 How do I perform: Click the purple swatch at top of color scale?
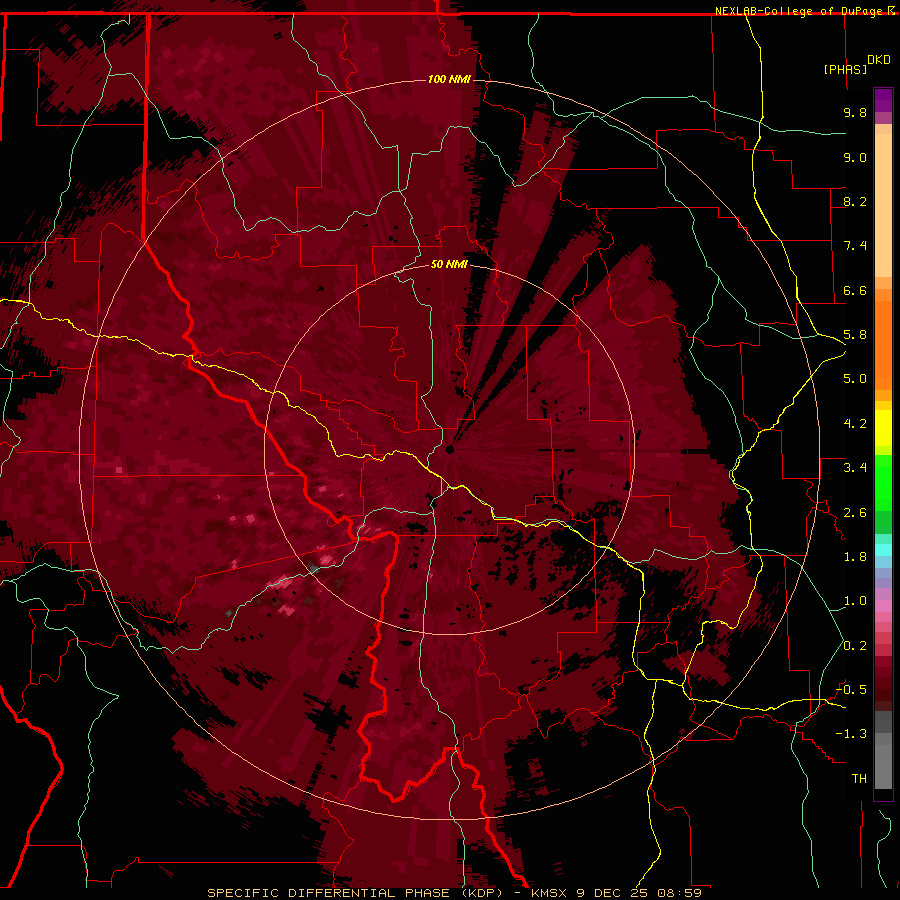[x=883, y=100]
